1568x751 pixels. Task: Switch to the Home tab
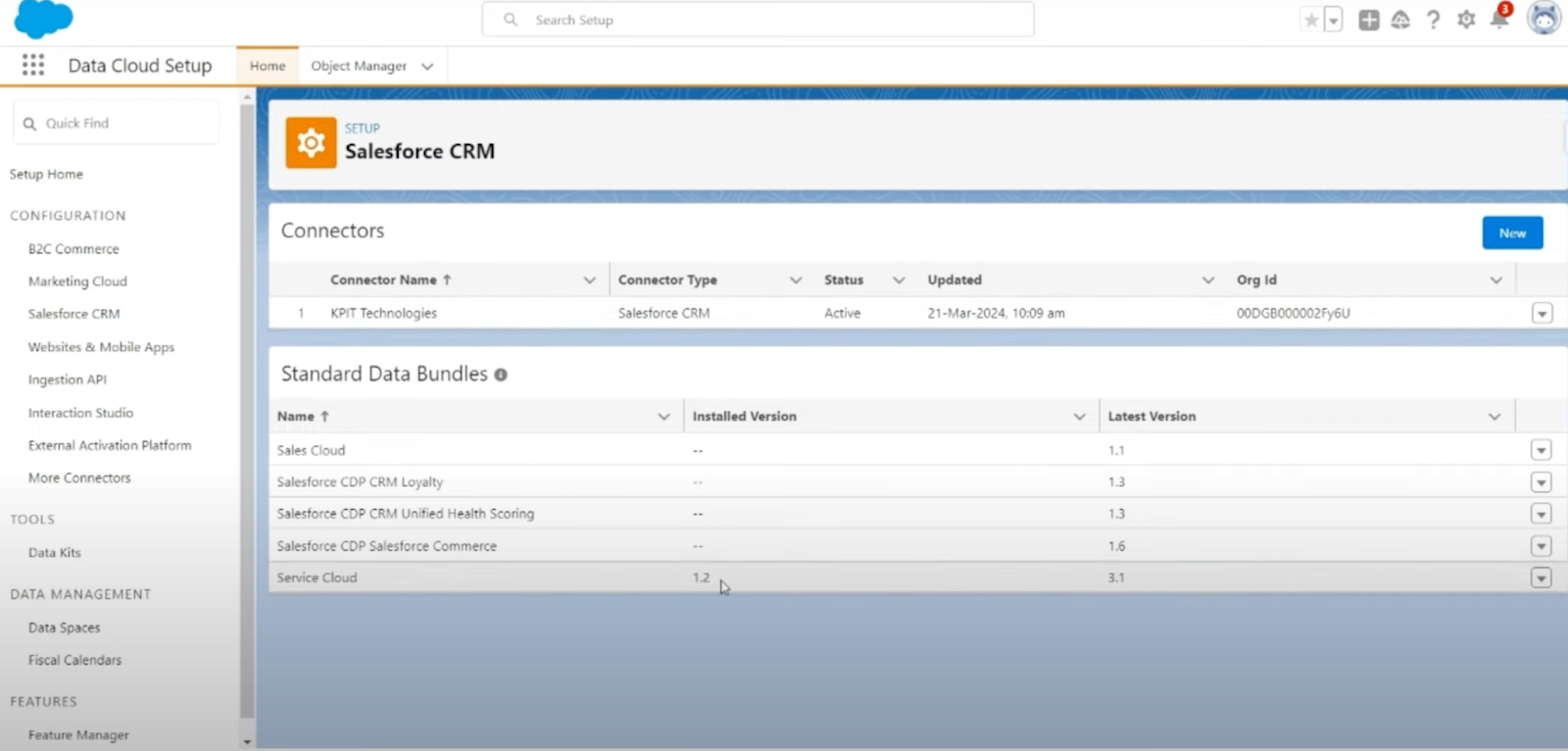click(268, 66)
